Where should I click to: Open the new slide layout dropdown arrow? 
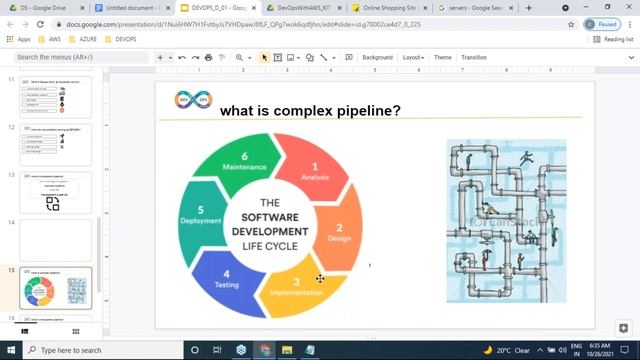pyautogui.click(x=170, y=58)
